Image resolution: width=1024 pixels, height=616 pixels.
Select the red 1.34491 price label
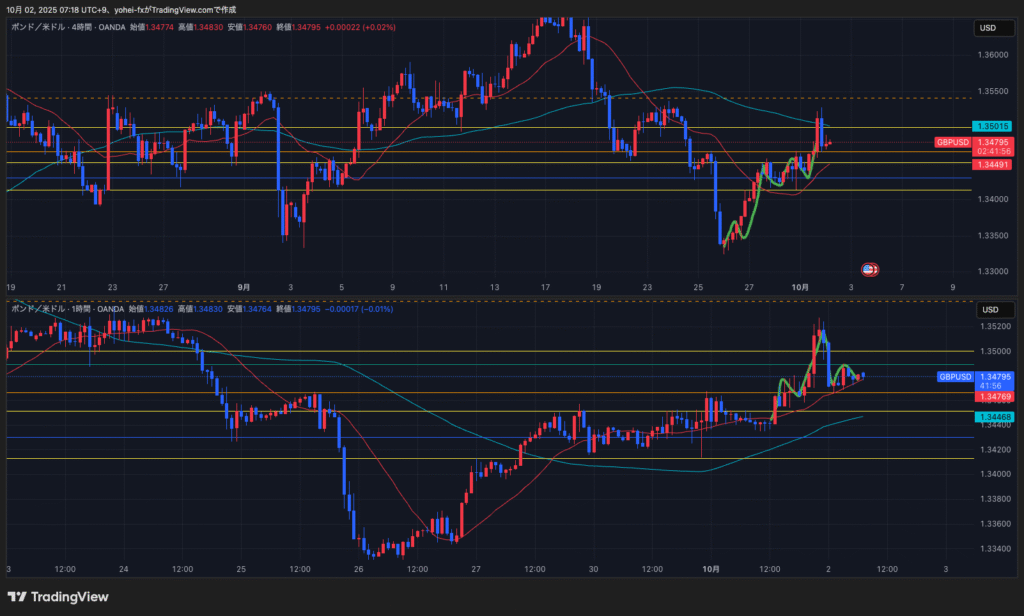pos(994,163)
